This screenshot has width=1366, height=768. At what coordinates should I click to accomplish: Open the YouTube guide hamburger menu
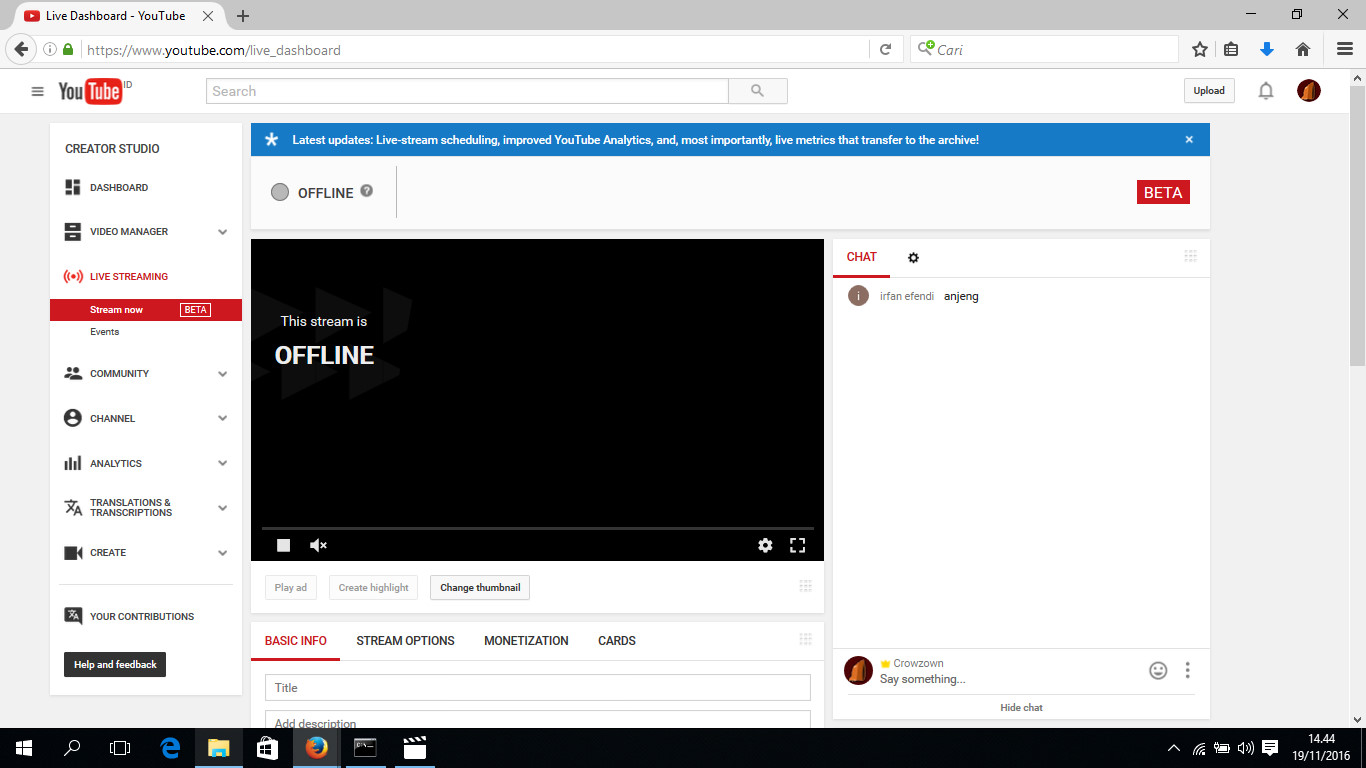[x=38, y=91]
